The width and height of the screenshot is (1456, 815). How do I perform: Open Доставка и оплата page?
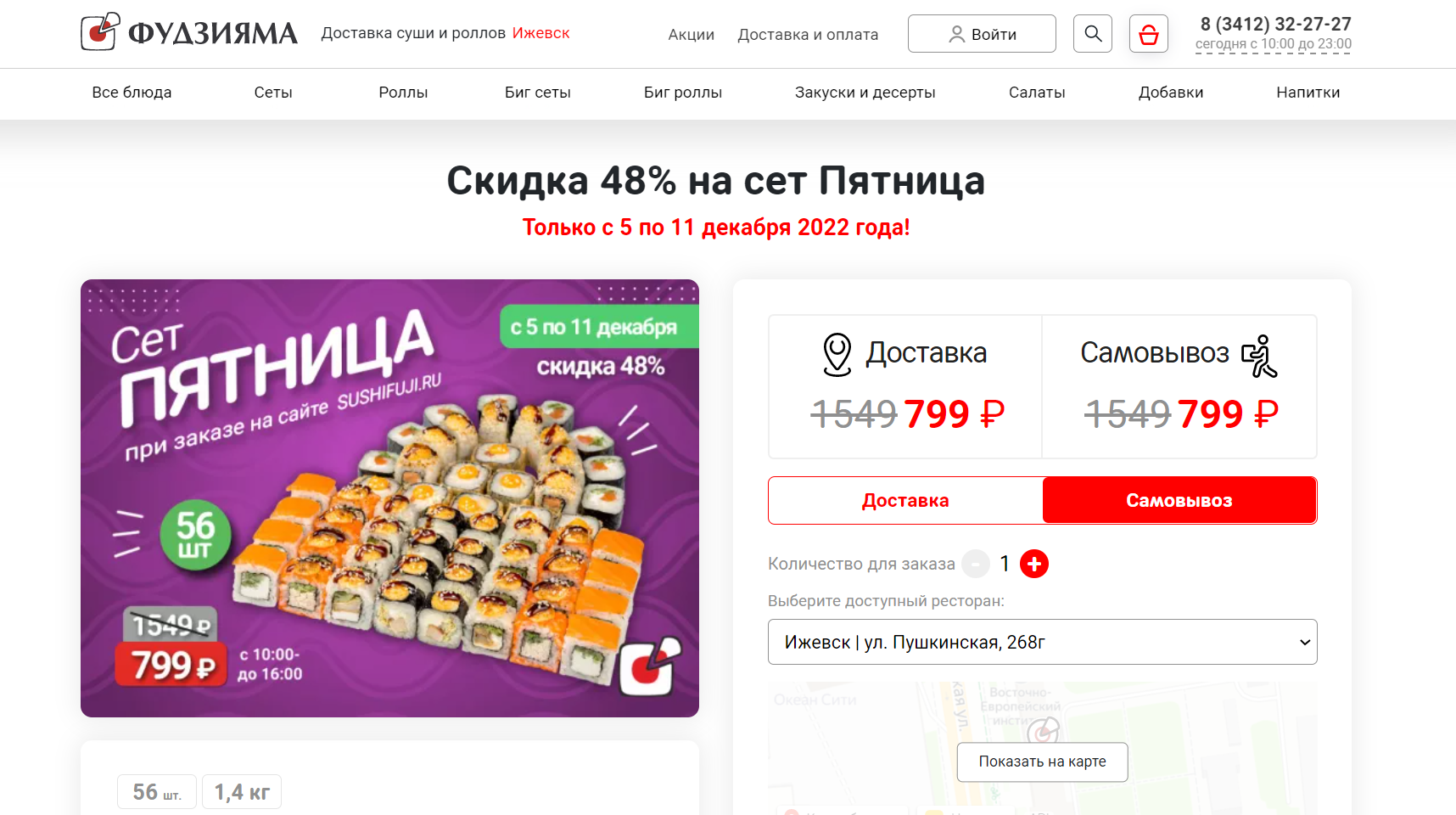[808, 35]
